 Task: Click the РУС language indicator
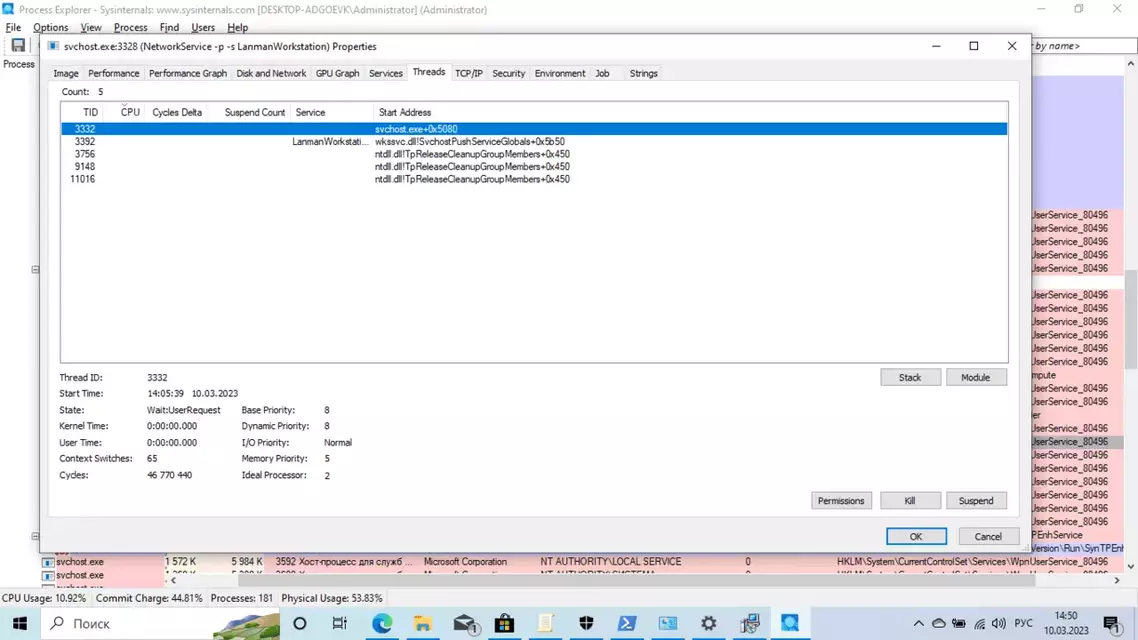[1023, 623]
